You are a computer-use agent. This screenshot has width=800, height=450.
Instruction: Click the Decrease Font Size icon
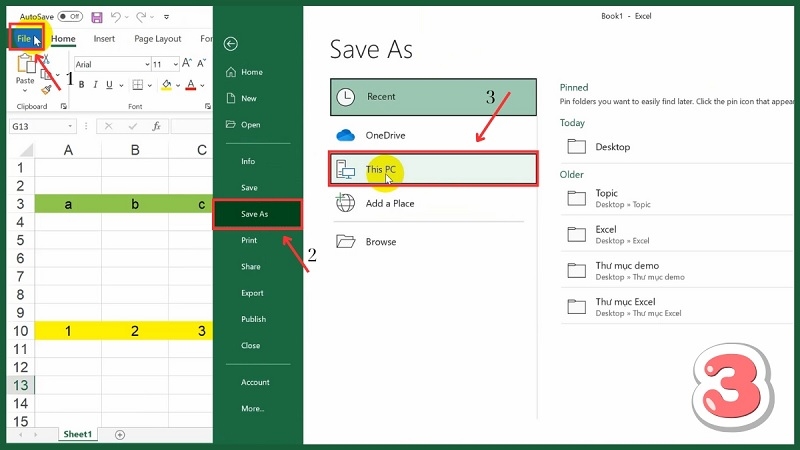point(202,63)
